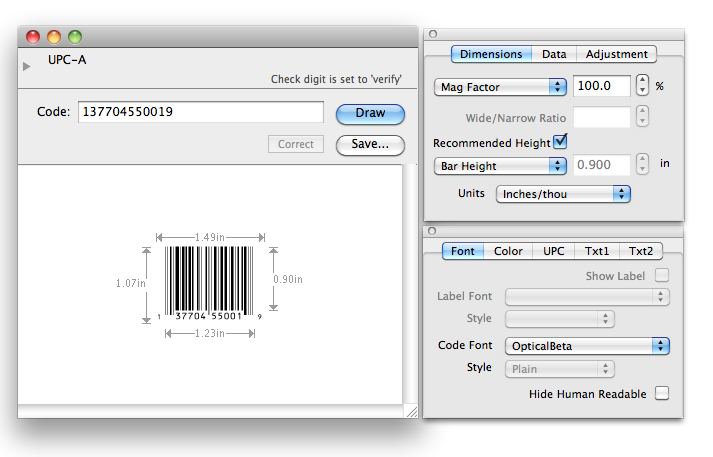The height and width of the screenshot is (457, 713).
Task: Expand the UPC-A disclosure triangle
Action: pos(26,66)
